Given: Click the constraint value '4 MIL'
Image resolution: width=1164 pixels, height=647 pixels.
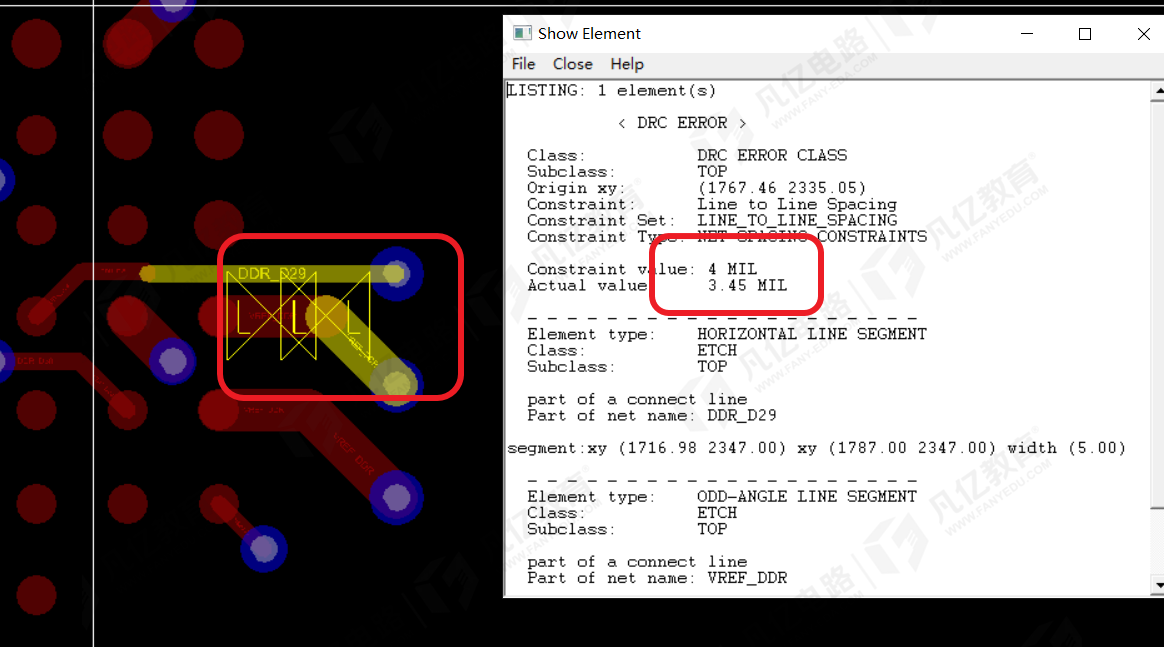Looking at the screenshot, I should click(732, 269).
